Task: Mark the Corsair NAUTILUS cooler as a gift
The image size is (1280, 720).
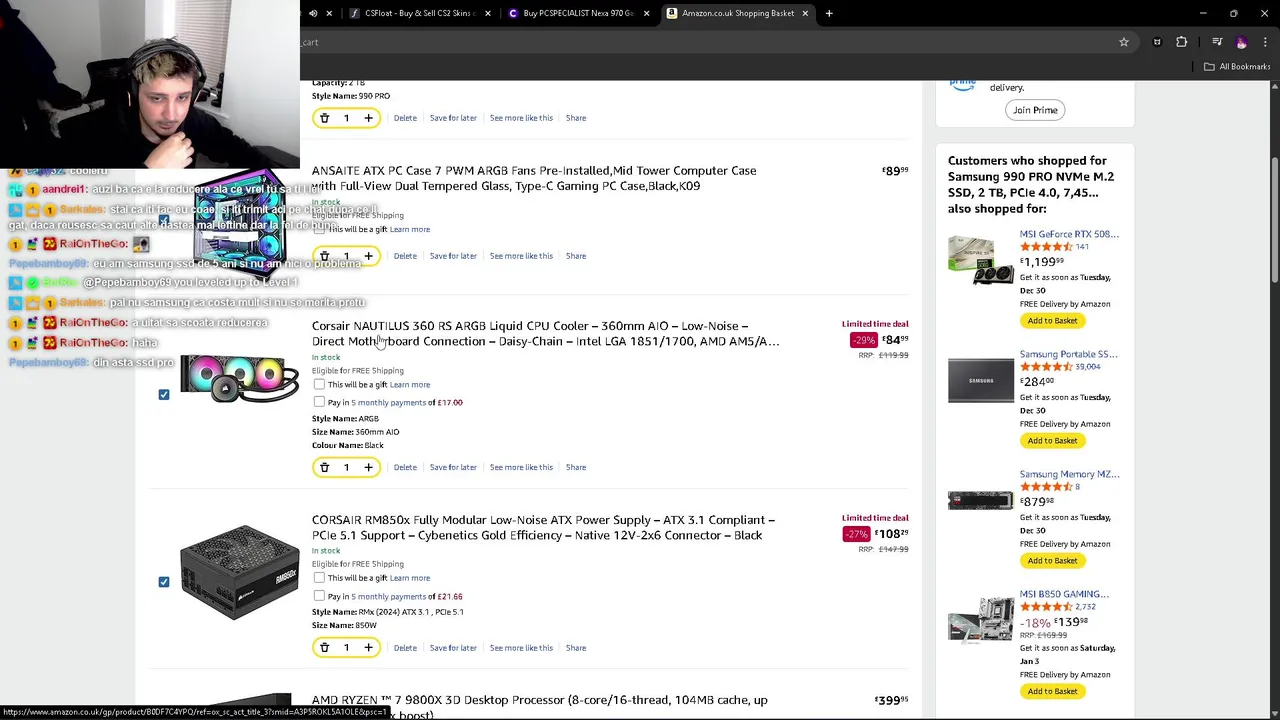Action: click(x=319, y=384)
